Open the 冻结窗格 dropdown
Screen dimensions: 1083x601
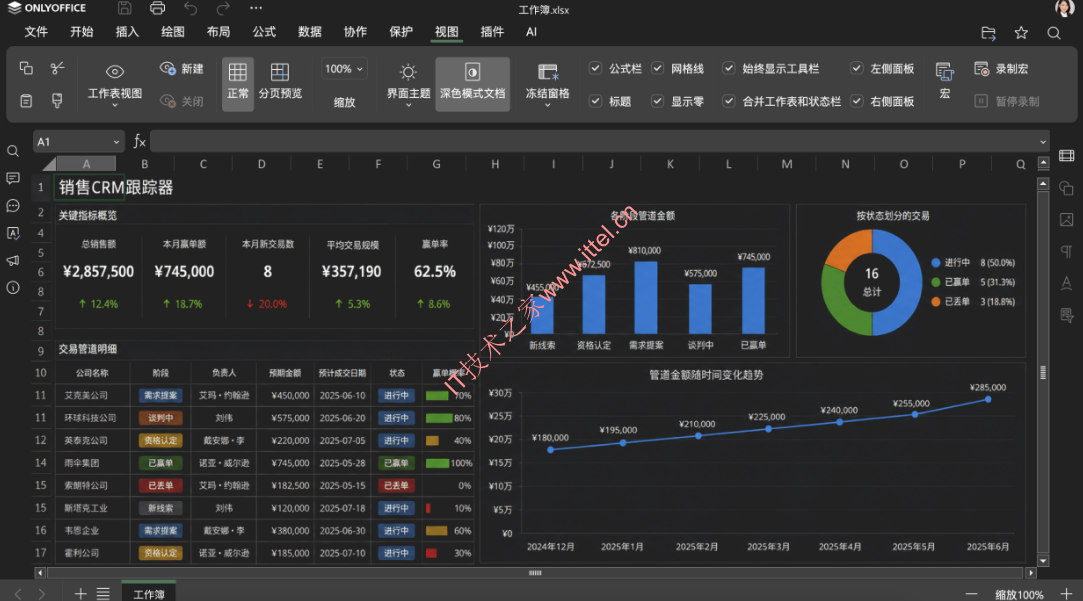pos(547,83)
